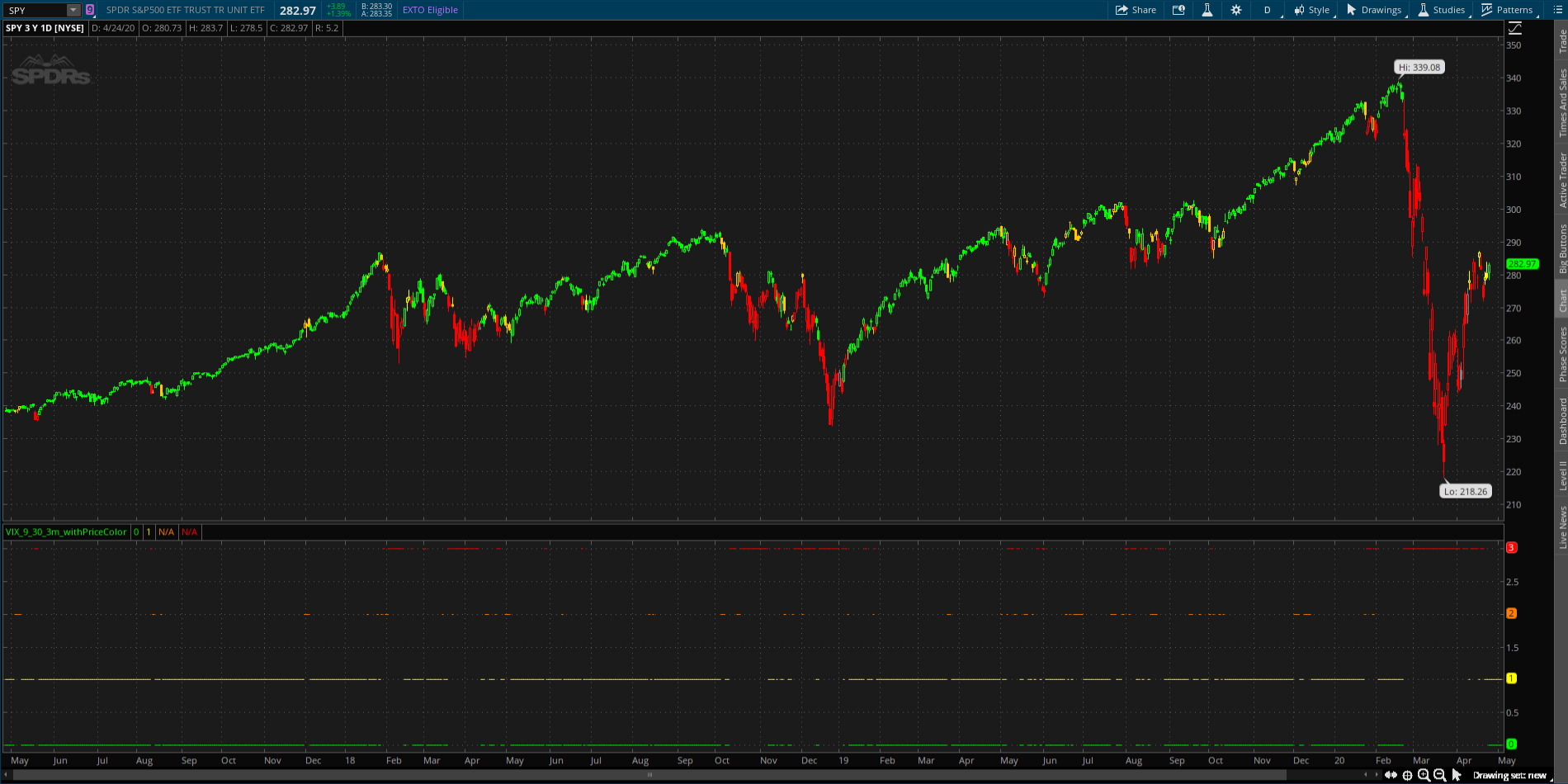Open the Big Buttons sidebar tab
This screenshot has width=1568, height=784.
tap(1562, 248)
